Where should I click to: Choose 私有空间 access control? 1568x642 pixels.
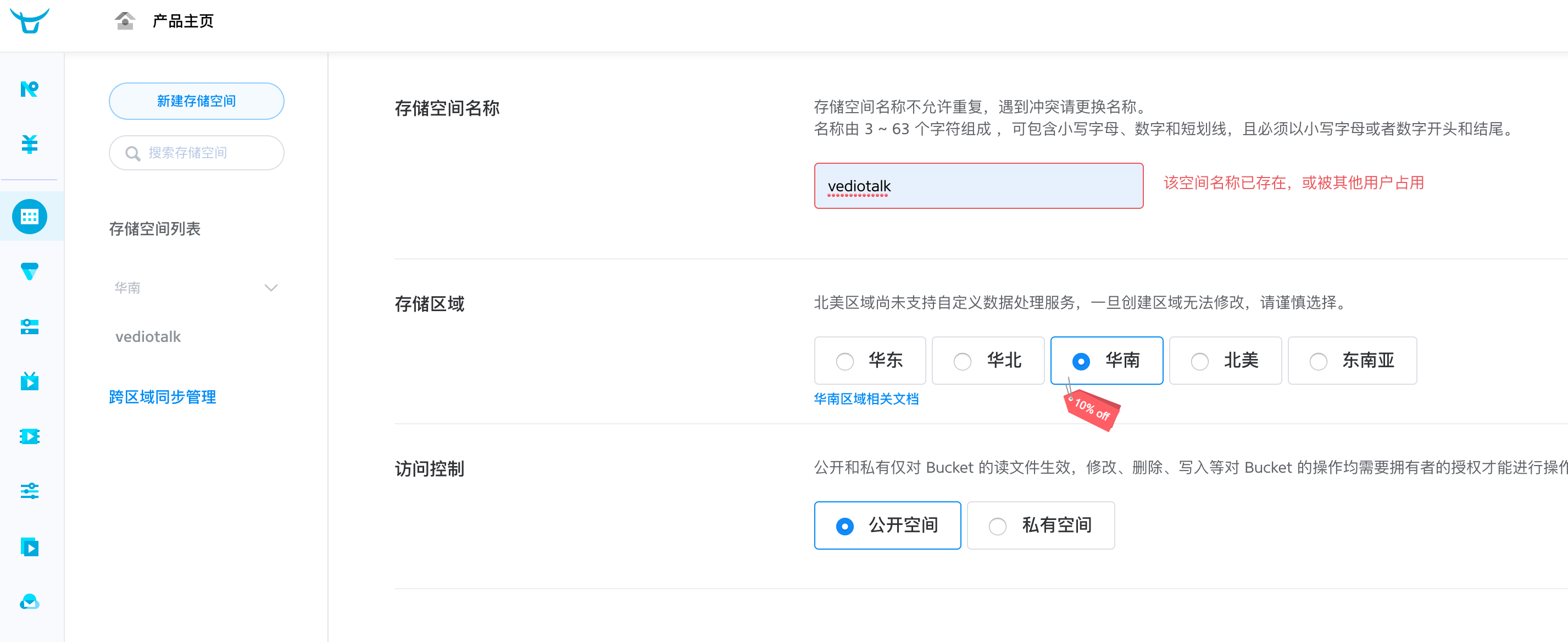tap(1040, 525)
